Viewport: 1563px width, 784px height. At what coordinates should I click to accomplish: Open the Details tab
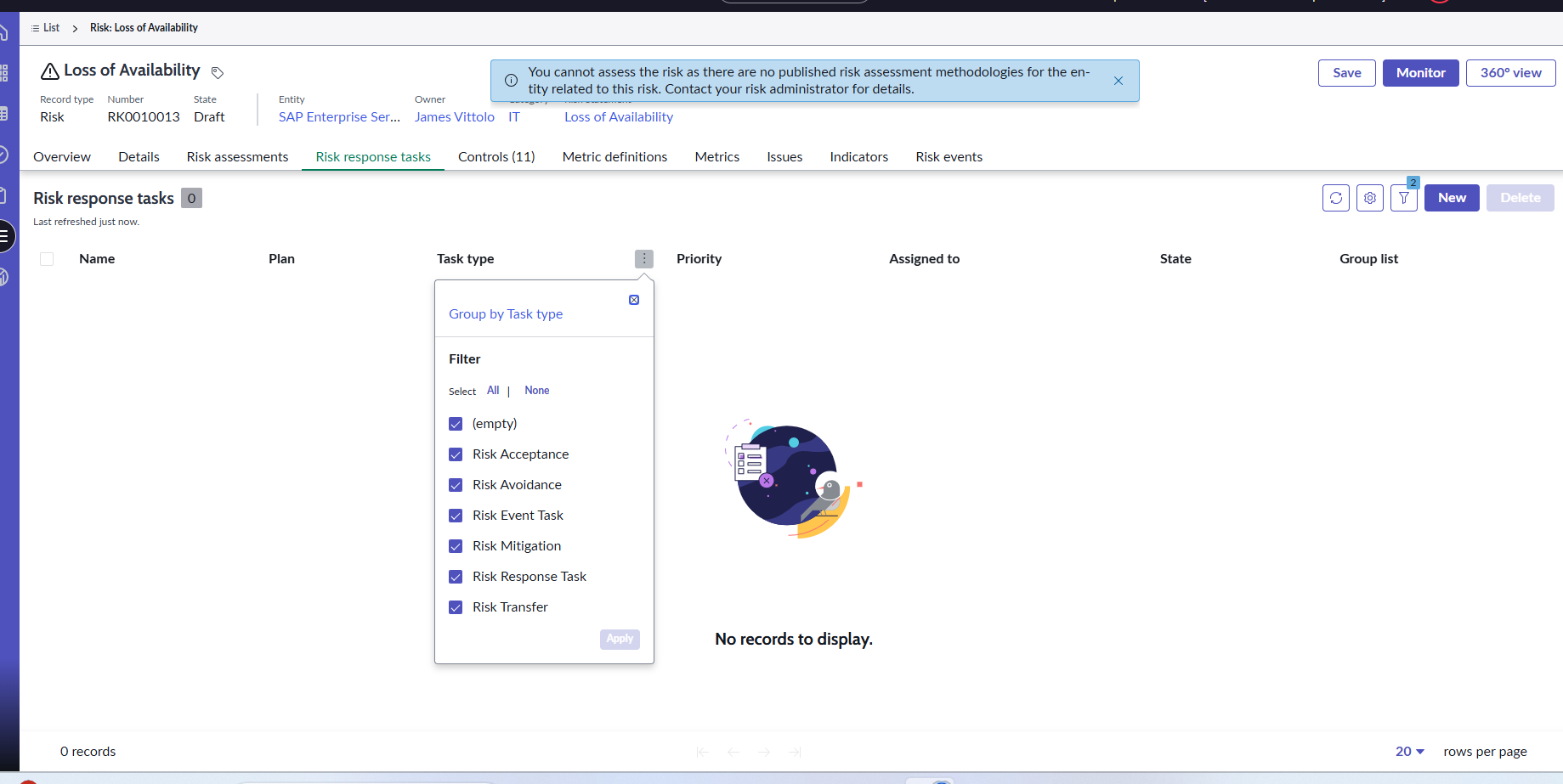click(139, 157)
